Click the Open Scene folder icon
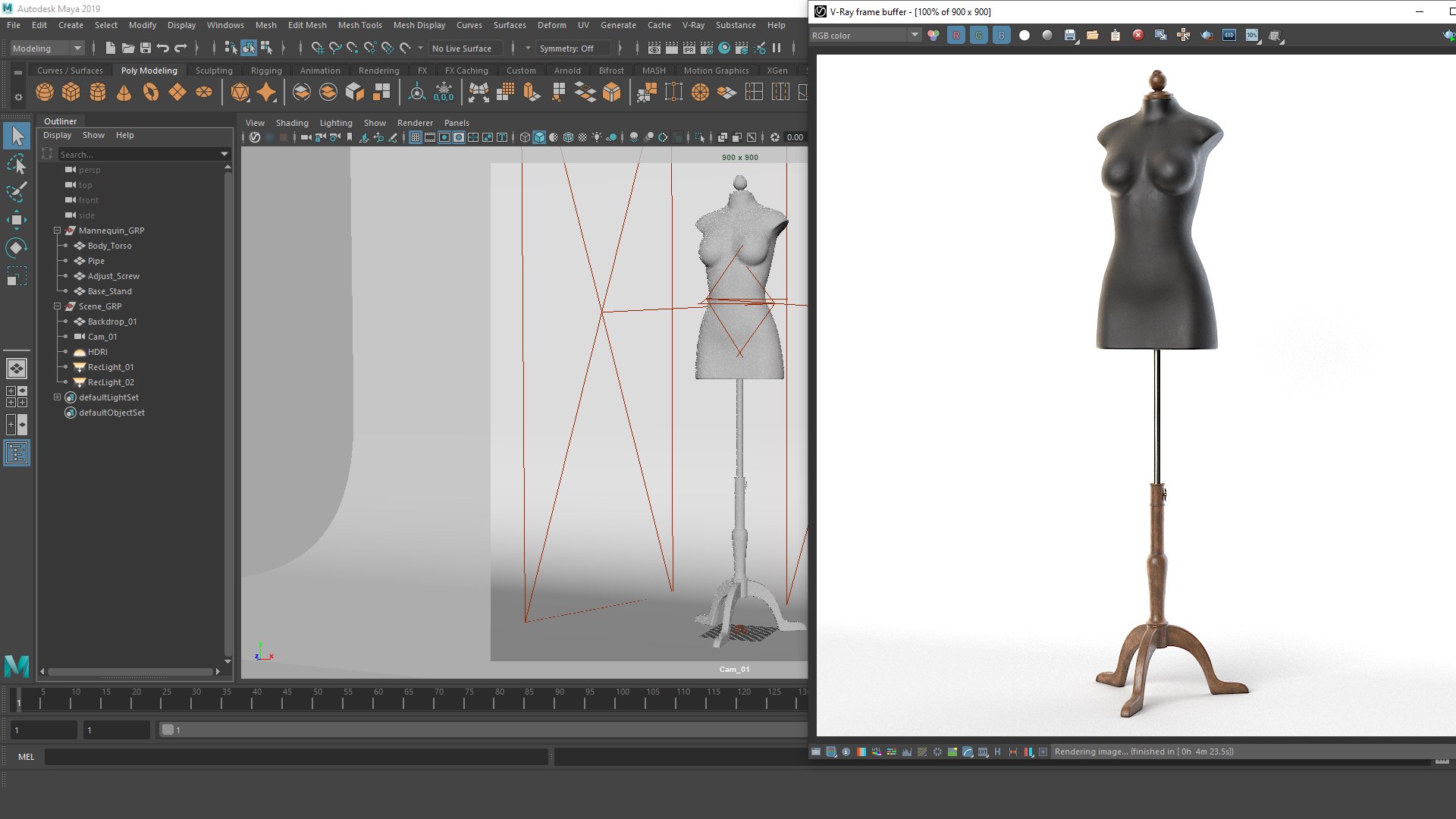1456x819 pixels. coord(127,48)
